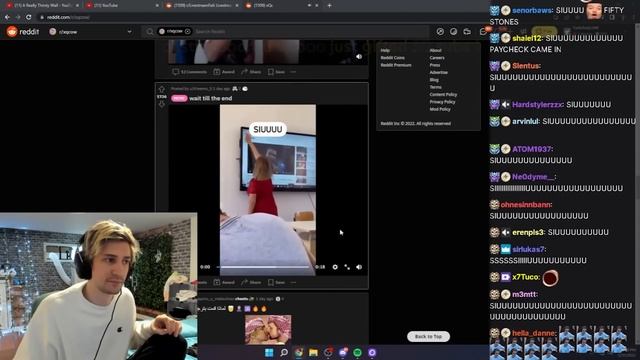The image size is (640, 360).
Task: Open File Explorer from the taskbar
Action: 313,353
